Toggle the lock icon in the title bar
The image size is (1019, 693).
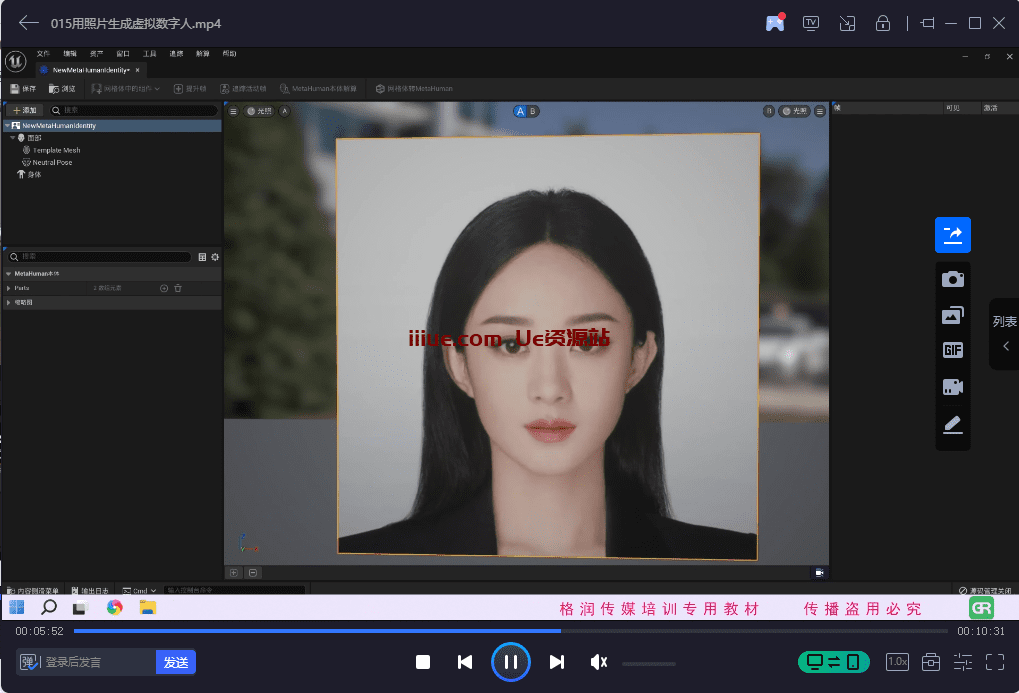point(883,23)
